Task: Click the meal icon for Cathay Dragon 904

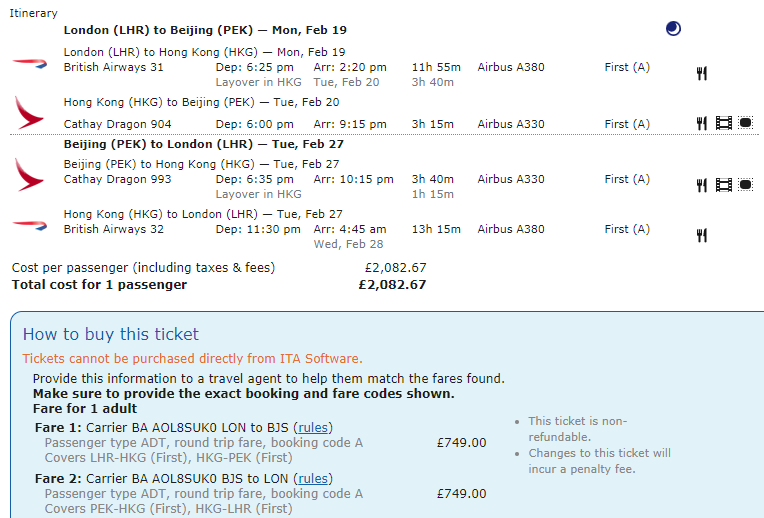Action: point(702,123)
